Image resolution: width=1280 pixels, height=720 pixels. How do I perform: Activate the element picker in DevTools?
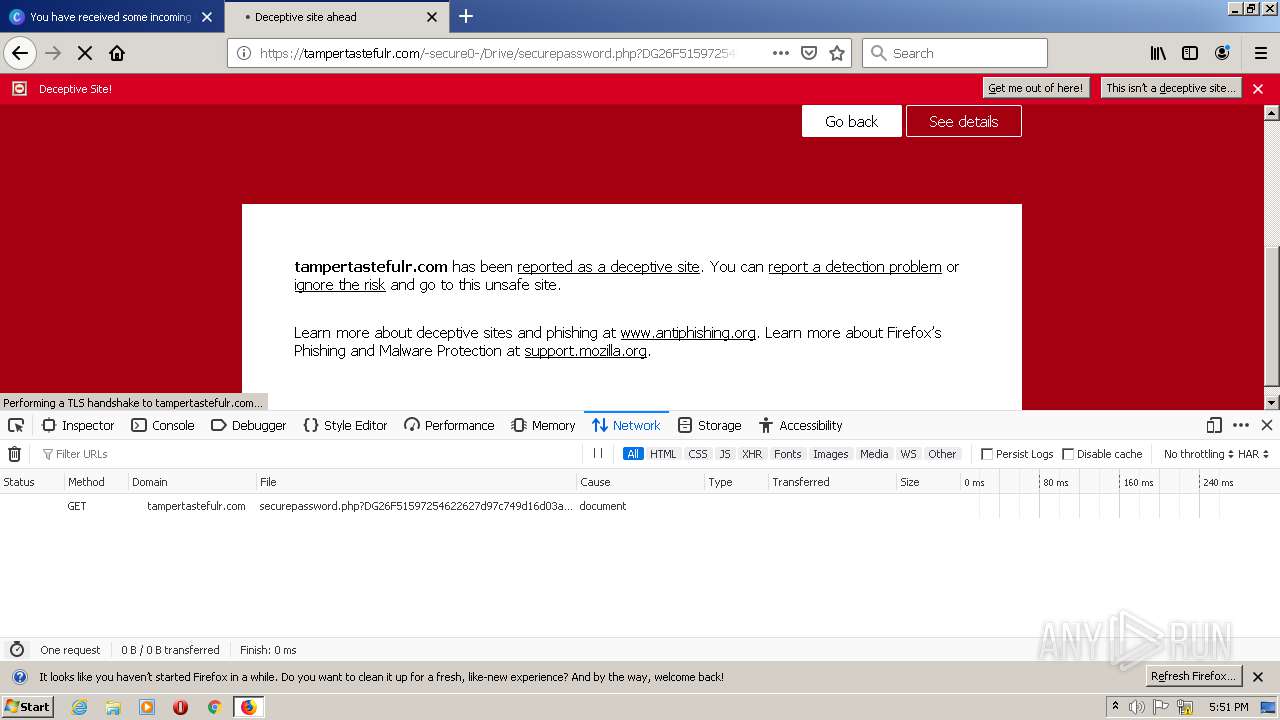coord(16,425)
